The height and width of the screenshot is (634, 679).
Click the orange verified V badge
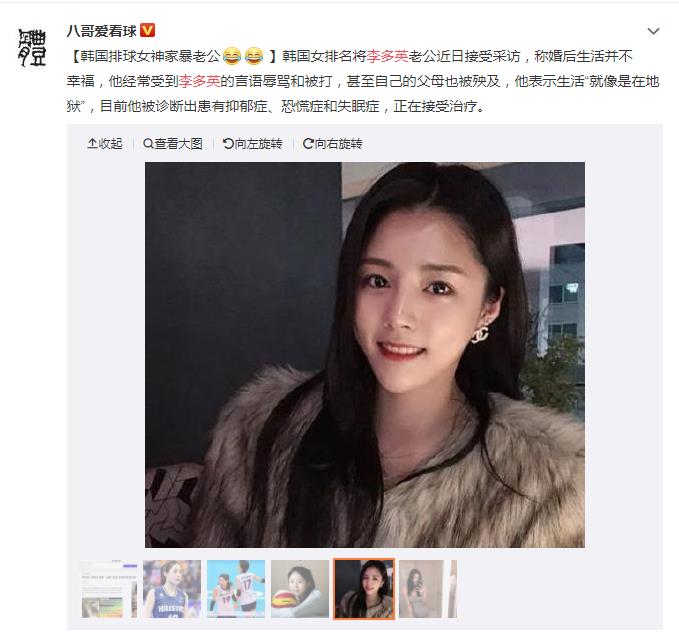coord(148,30)
